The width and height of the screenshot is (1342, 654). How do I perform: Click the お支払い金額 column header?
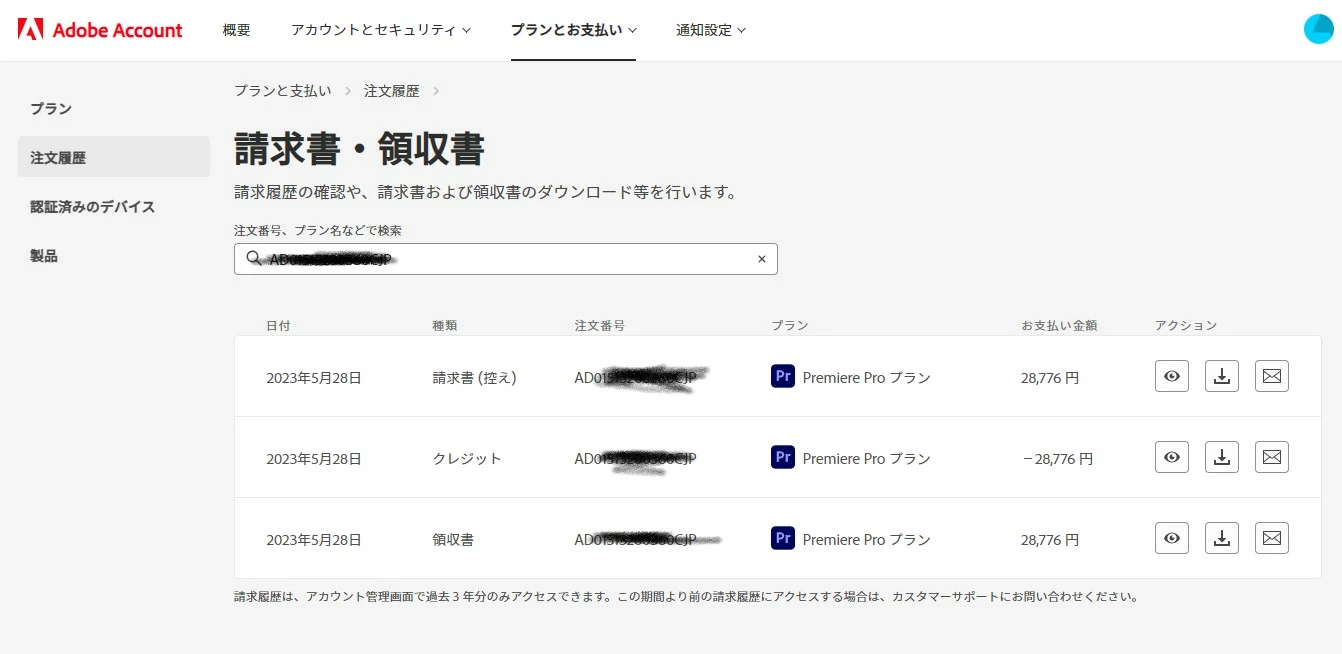click(x=1059, y=326)
